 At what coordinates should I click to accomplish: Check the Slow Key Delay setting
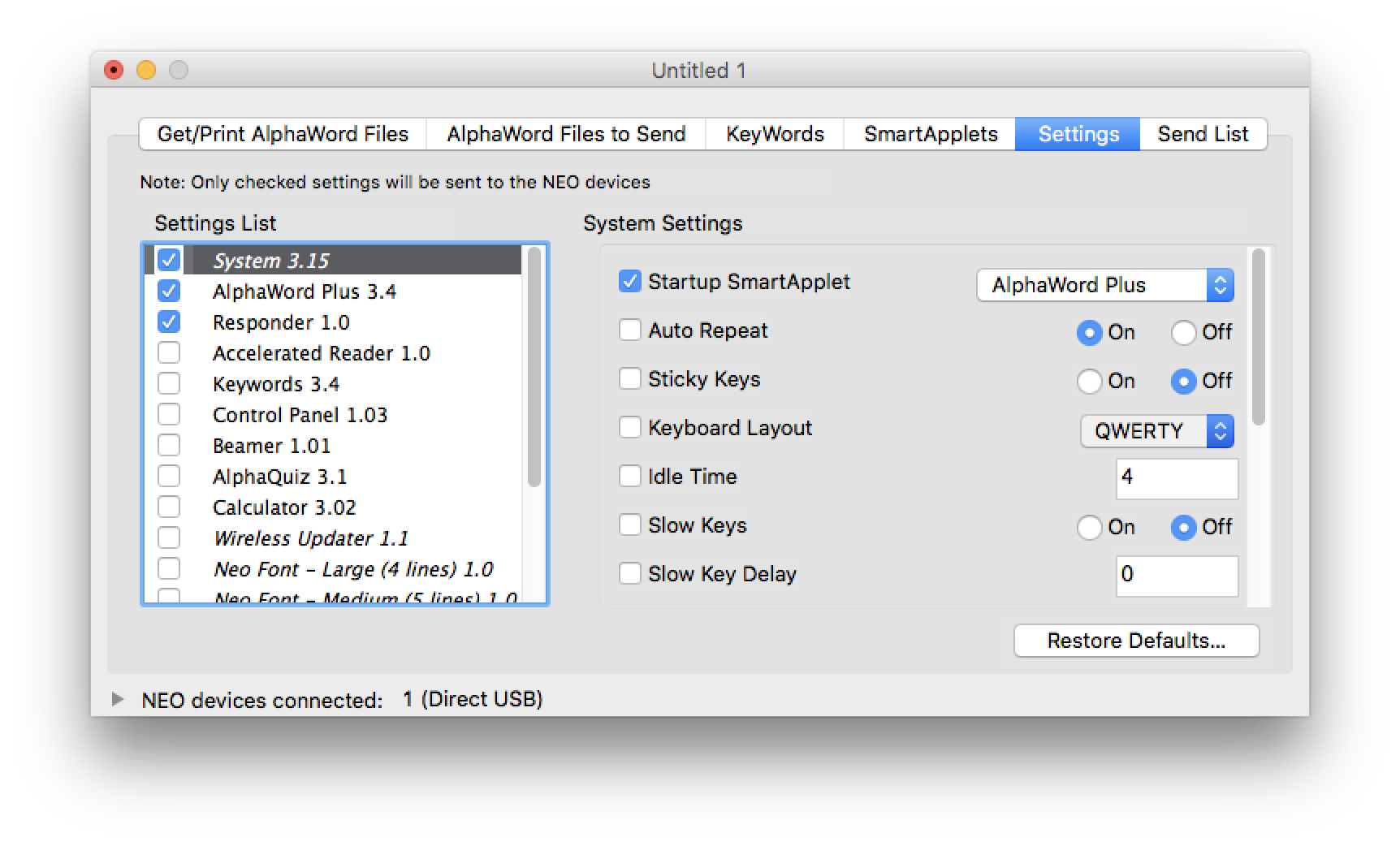pyautogui.click(x=630, y=574)
